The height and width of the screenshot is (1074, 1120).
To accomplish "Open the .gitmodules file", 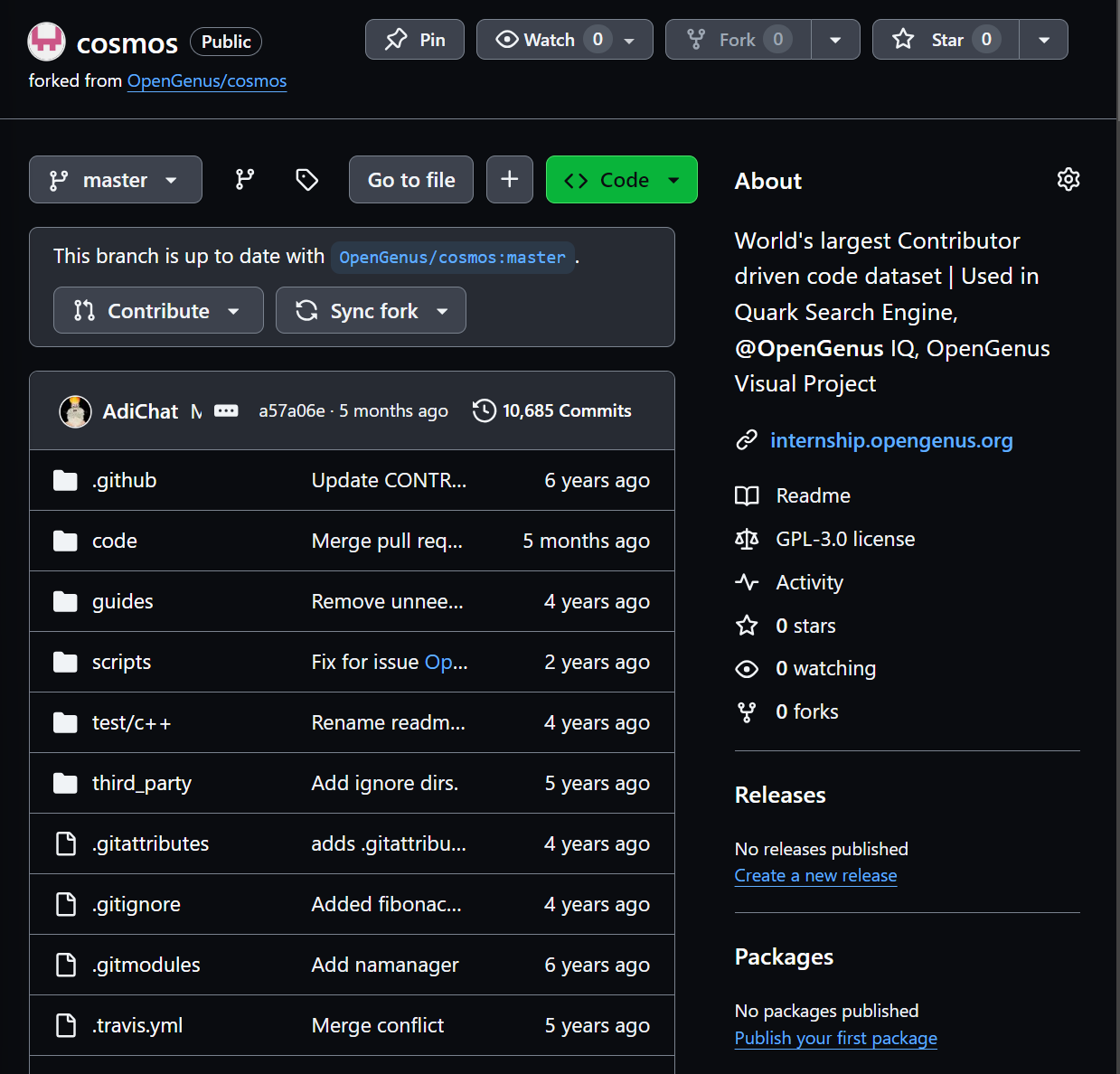I will [146, 965].
